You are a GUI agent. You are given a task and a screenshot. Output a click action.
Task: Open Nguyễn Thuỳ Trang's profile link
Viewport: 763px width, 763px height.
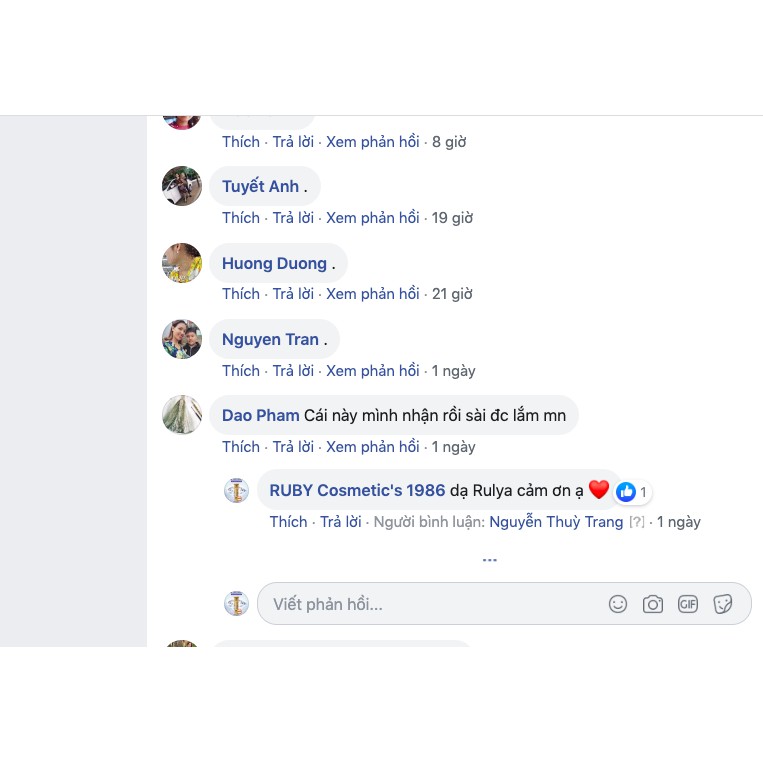point(556,522)
